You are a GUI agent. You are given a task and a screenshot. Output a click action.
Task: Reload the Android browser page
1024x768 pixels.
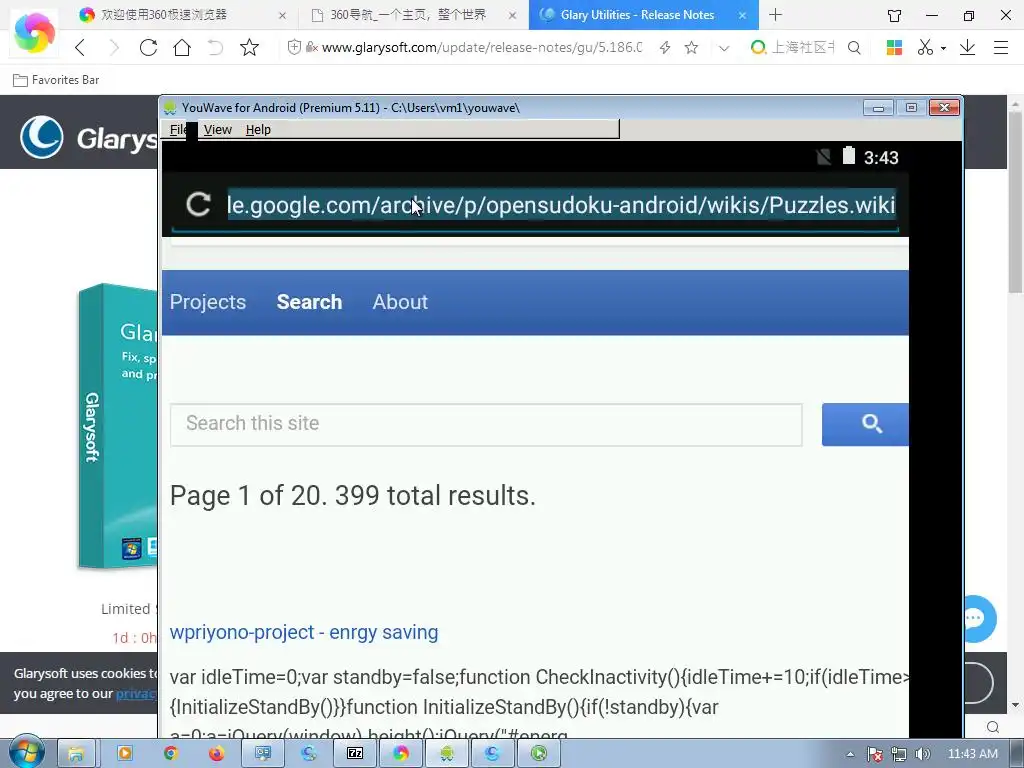click(198, 204)
